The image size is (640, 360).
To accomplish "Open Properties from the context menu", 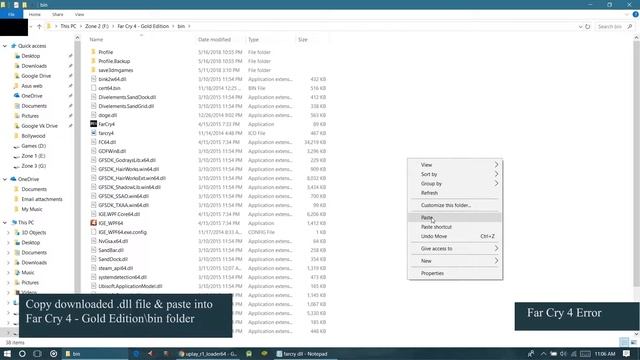I will point(455,273).
